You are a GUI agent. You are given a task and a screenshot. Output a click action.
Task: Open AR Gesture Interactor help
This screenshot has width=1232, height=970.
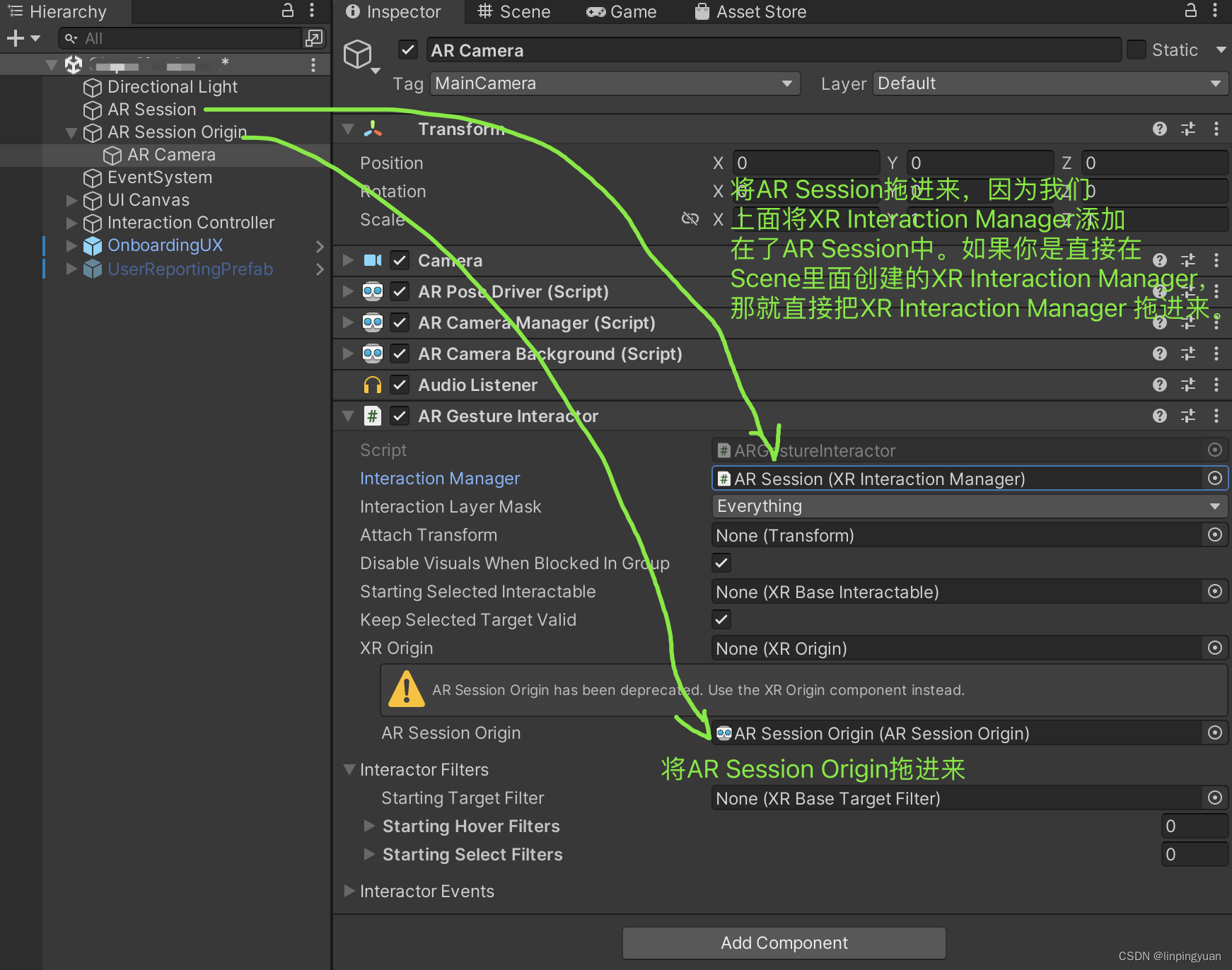pyautogui.click(x=1160, y=416)
